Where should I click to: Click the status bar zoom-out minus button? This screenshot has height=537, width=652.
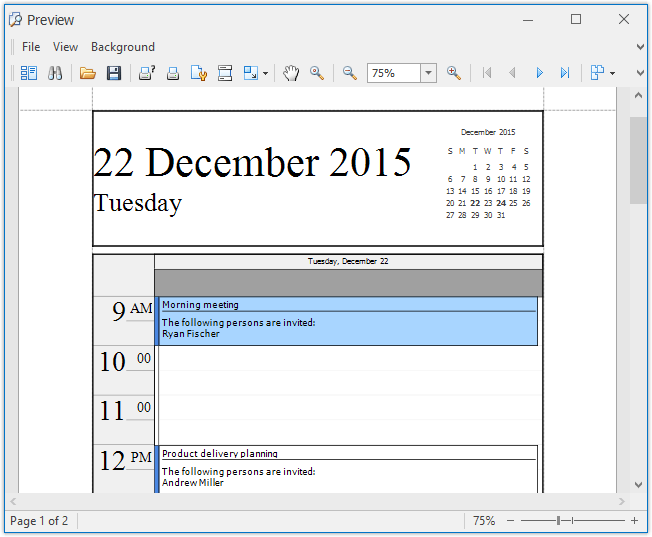pyautogui.click(x=511, y=521)
